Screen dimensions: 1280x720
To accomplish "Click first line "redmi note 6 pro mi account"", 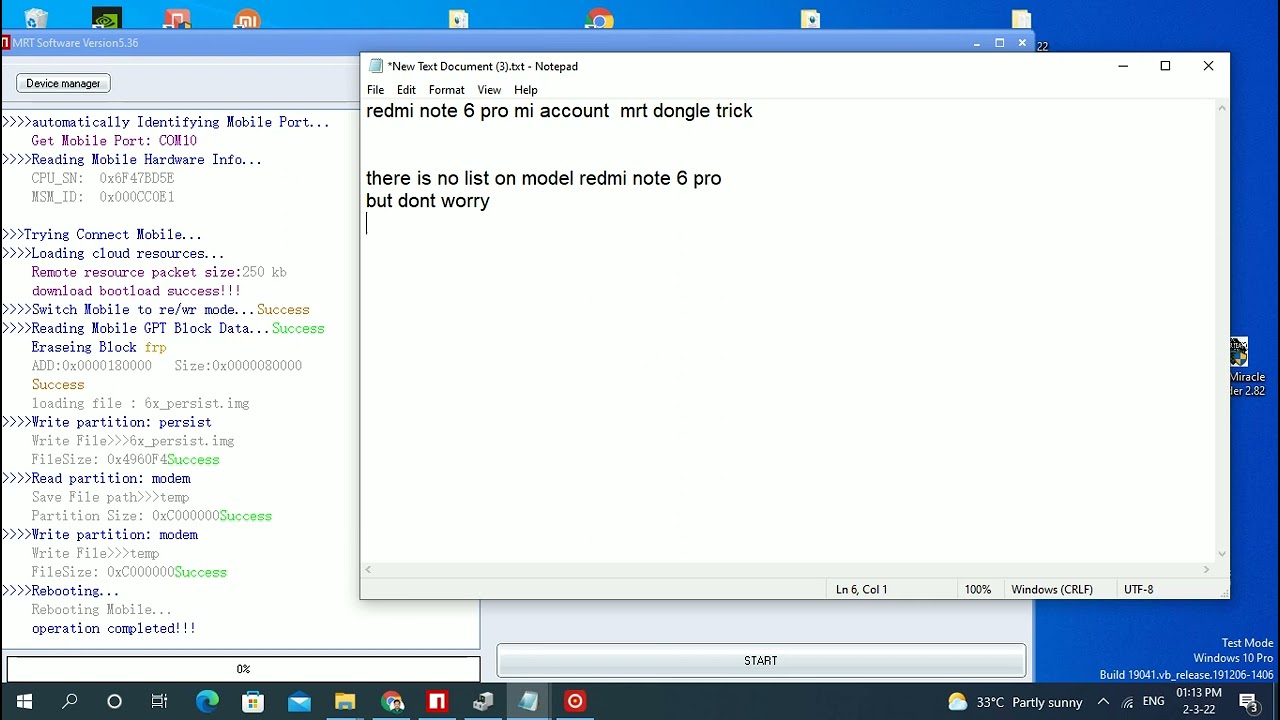I will click(488, 111).
